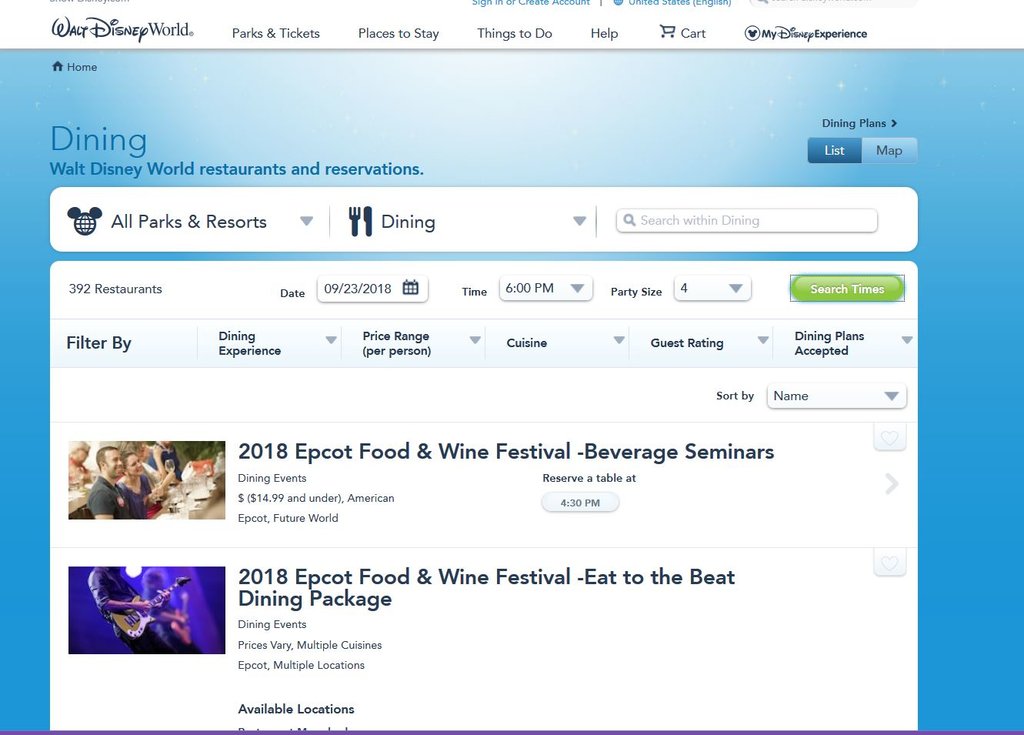Viewport: 1024px width, 735px height.
Task: Click the calendar icon in Date field
Action: coord(410,288)
